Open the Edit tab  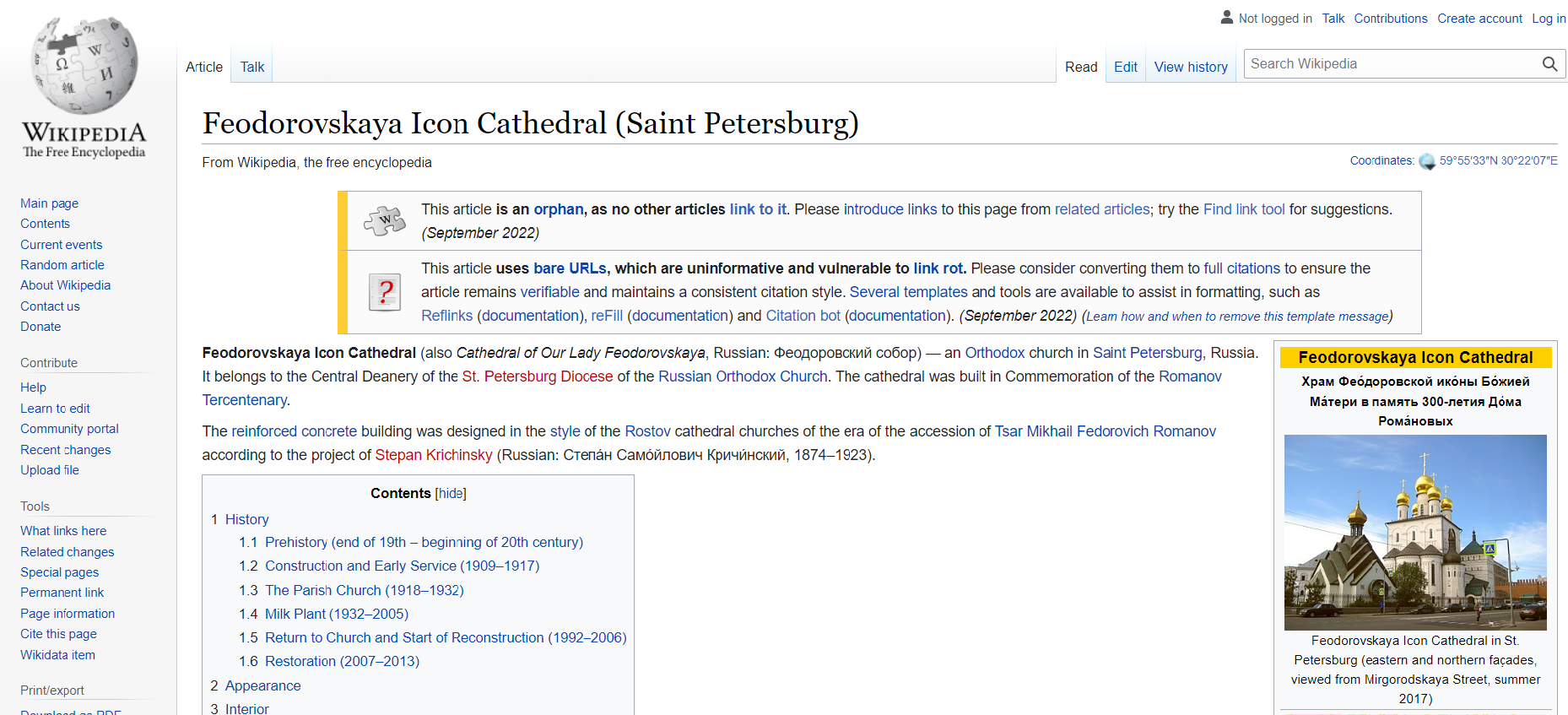click(1126, 67)
